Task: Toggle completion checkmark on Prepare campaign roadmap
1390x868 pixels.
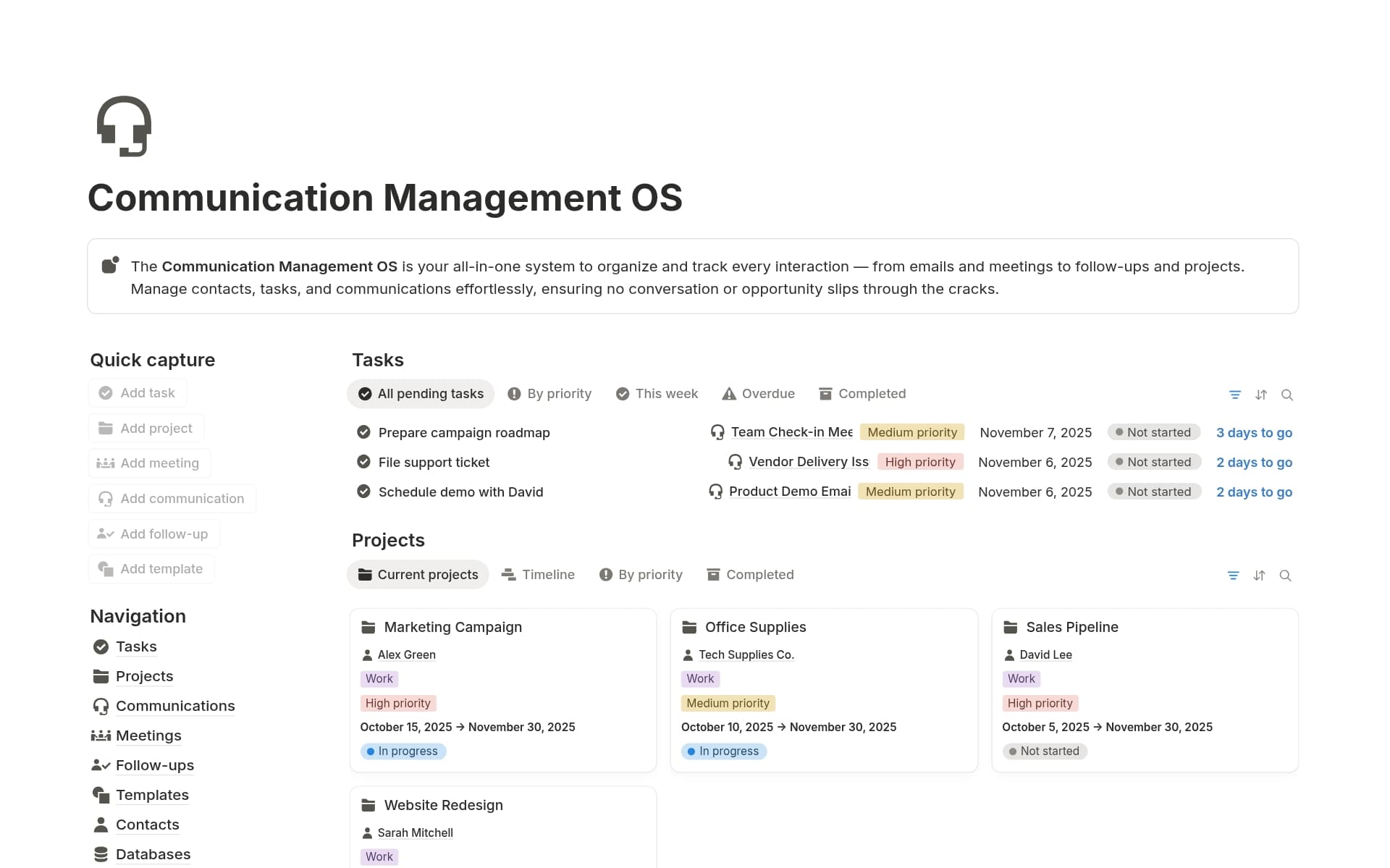Action: (363, 431)
